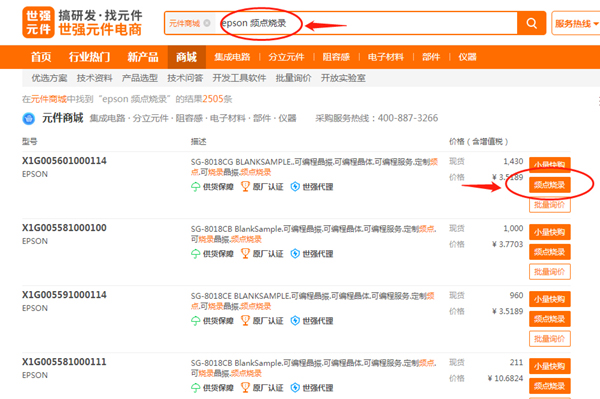Open the 技术资料 sub-menu link

[x=95, y=78]
